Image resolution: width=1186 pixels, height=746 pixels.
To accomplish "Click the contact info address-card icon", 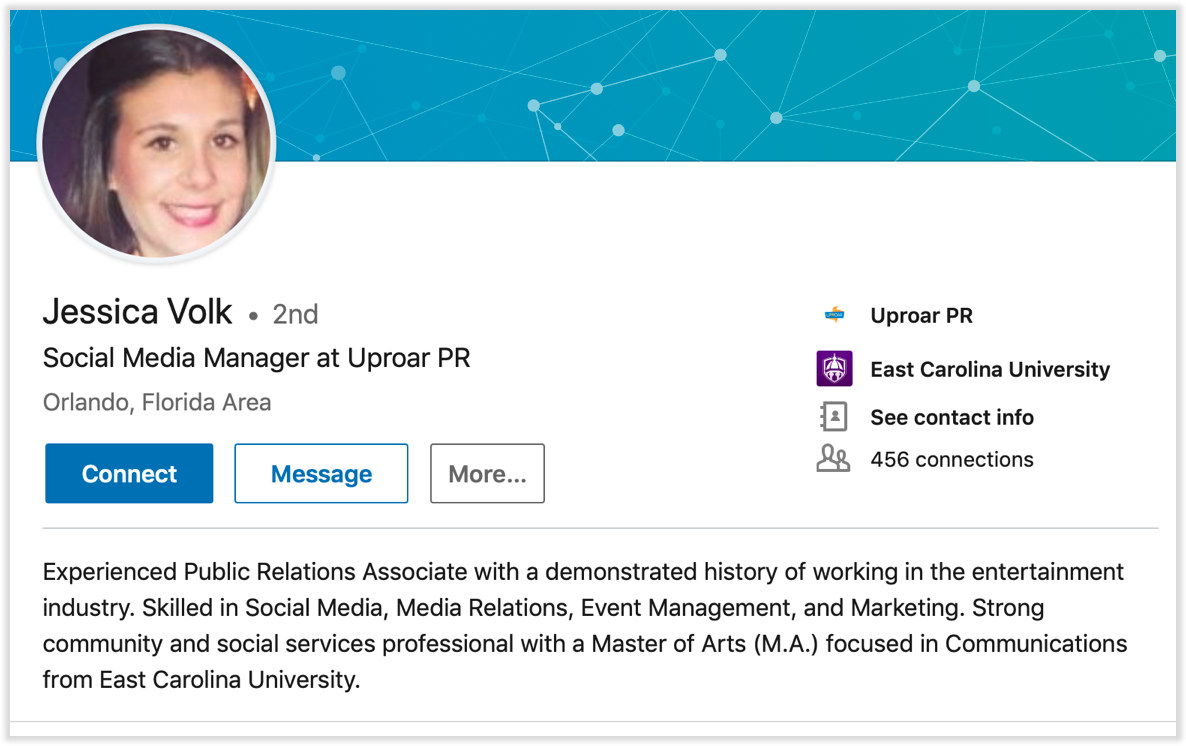I will [x=834, y=417].
